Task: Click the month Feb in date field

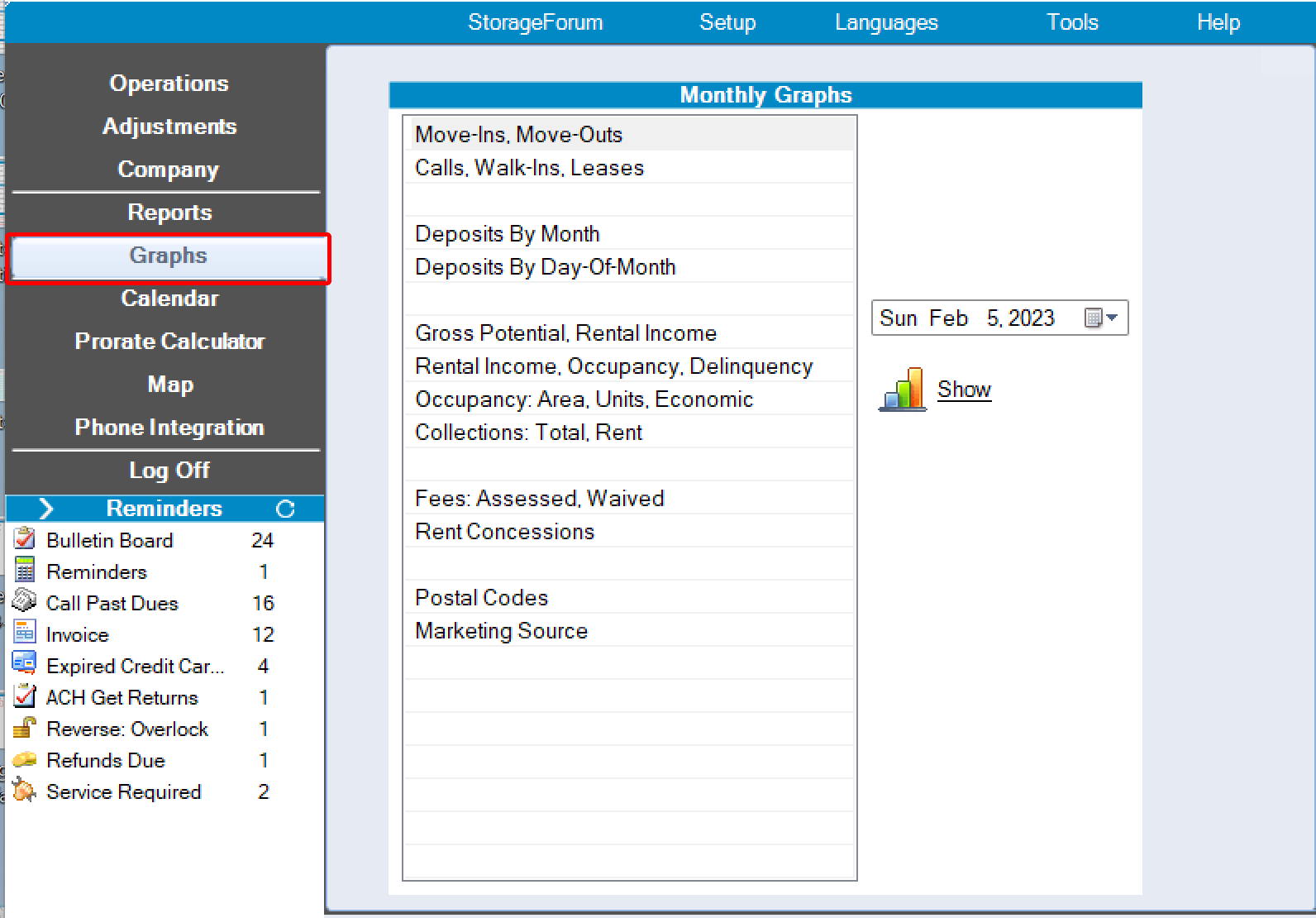Action: coord(948,318)
